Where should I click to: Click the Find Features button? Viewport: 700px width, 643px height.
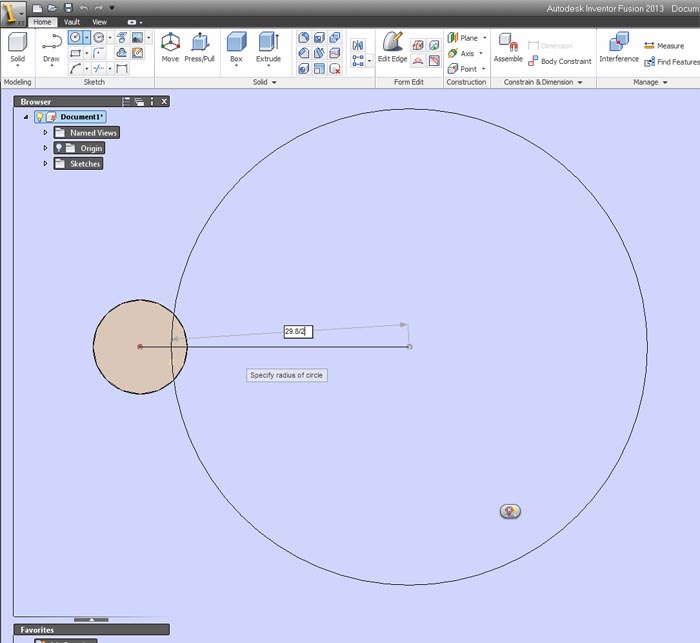(x=672, y=62)
